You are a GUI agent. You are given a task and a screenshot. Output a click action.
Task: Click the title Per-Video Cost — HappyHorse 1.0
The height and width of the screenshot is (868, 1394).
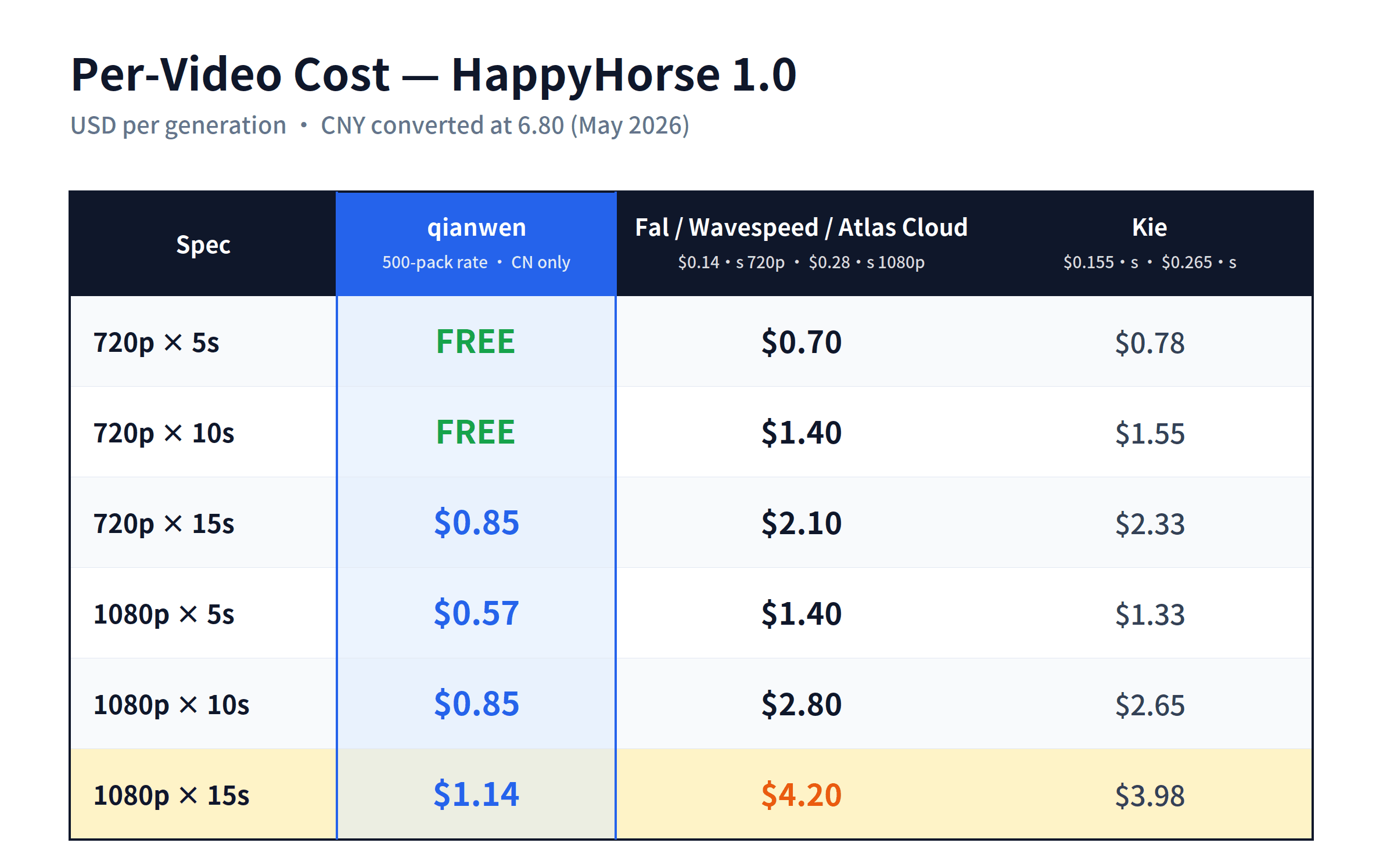(x=433, y=75)
